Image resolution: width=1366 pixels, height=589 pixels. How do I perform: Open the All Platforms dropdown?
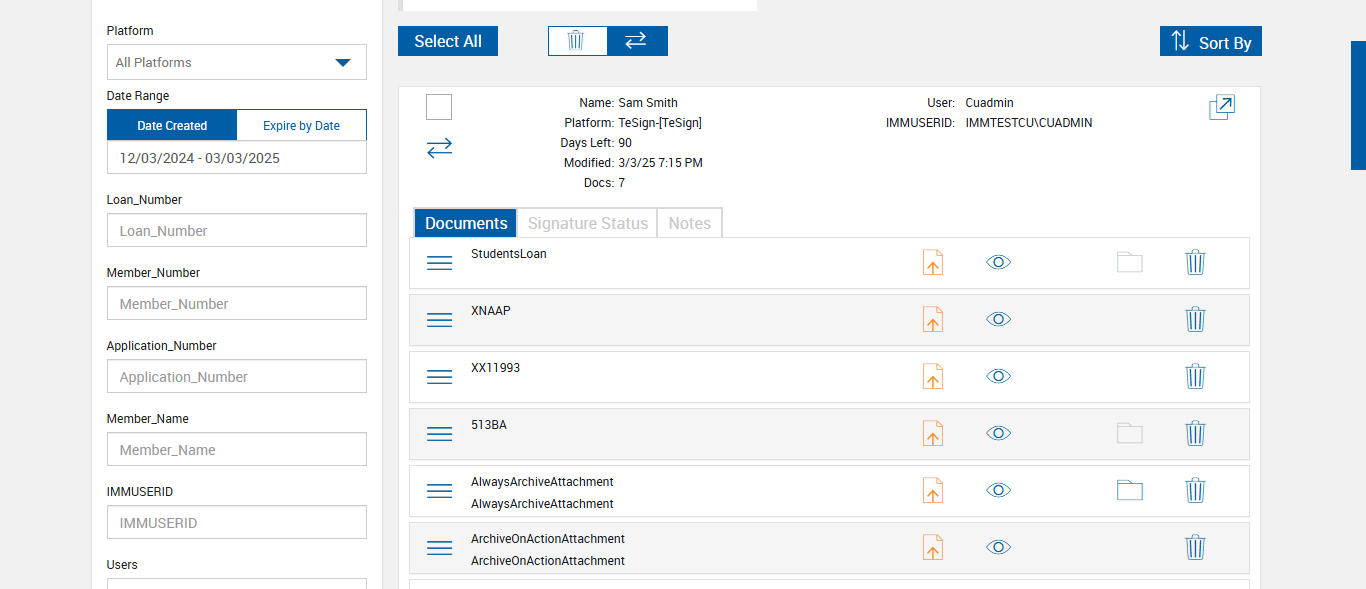click(237, 62)
